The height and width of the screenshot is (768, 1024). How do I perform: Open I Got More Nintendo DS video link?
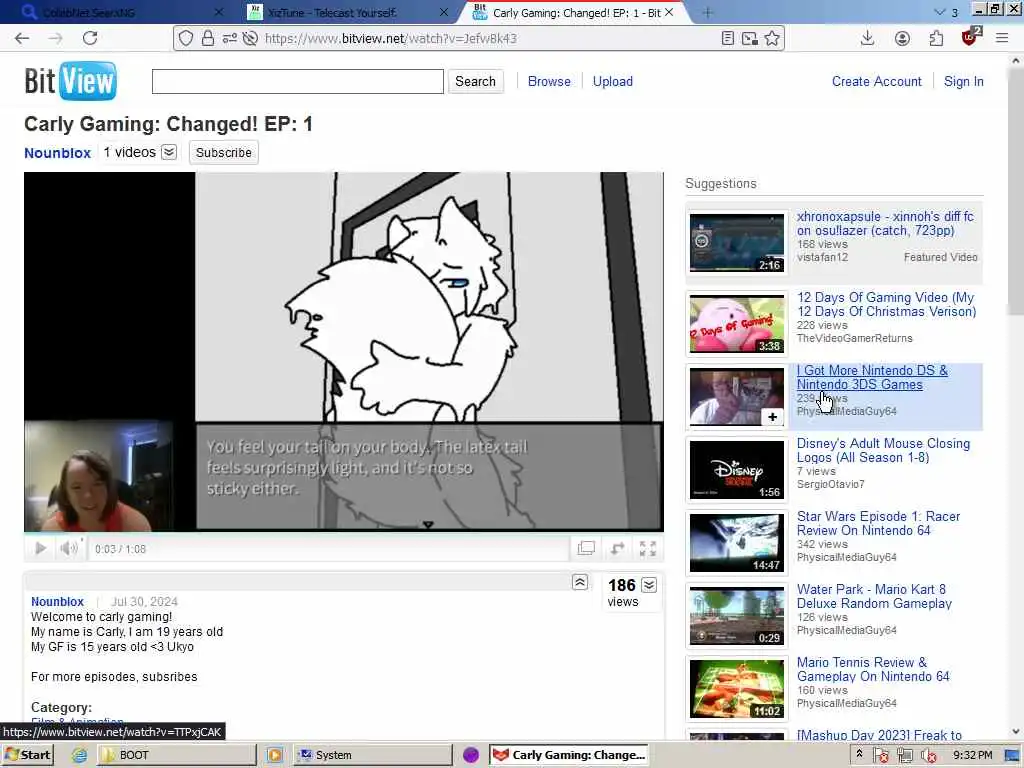[872, 377]
